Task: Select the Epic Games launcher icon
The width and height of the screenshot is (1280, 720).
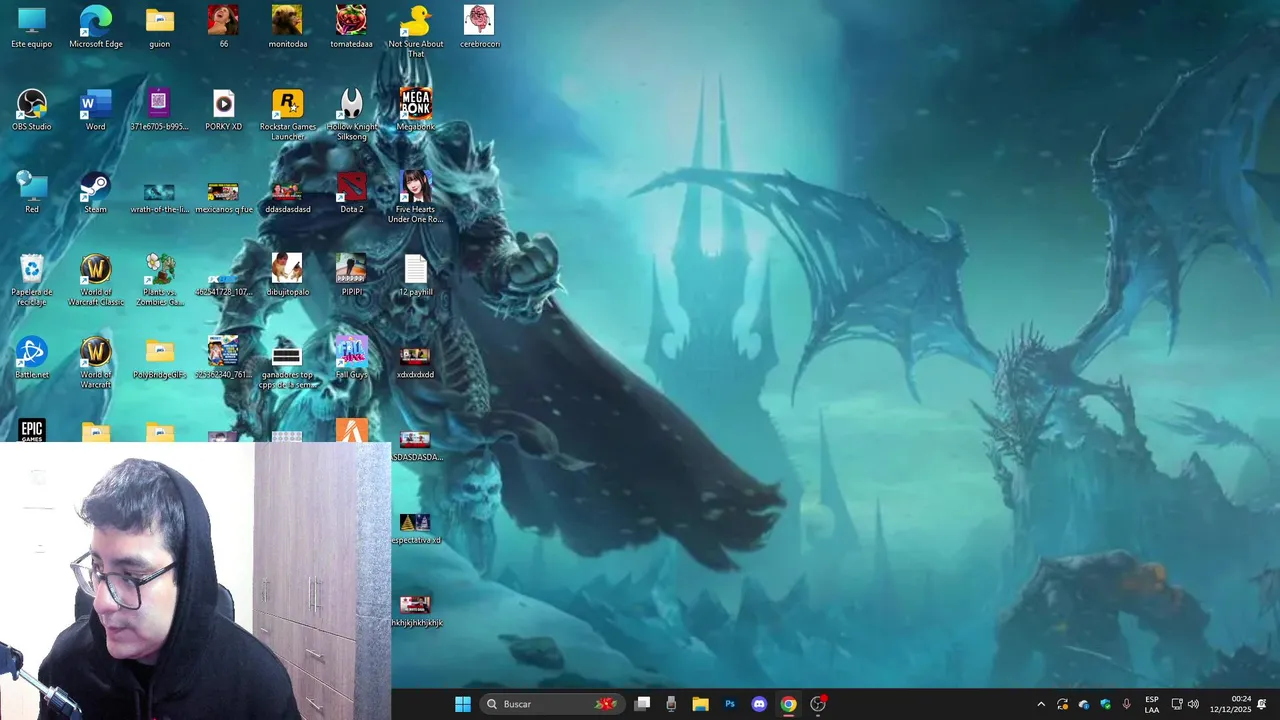Action: [32, 430]
